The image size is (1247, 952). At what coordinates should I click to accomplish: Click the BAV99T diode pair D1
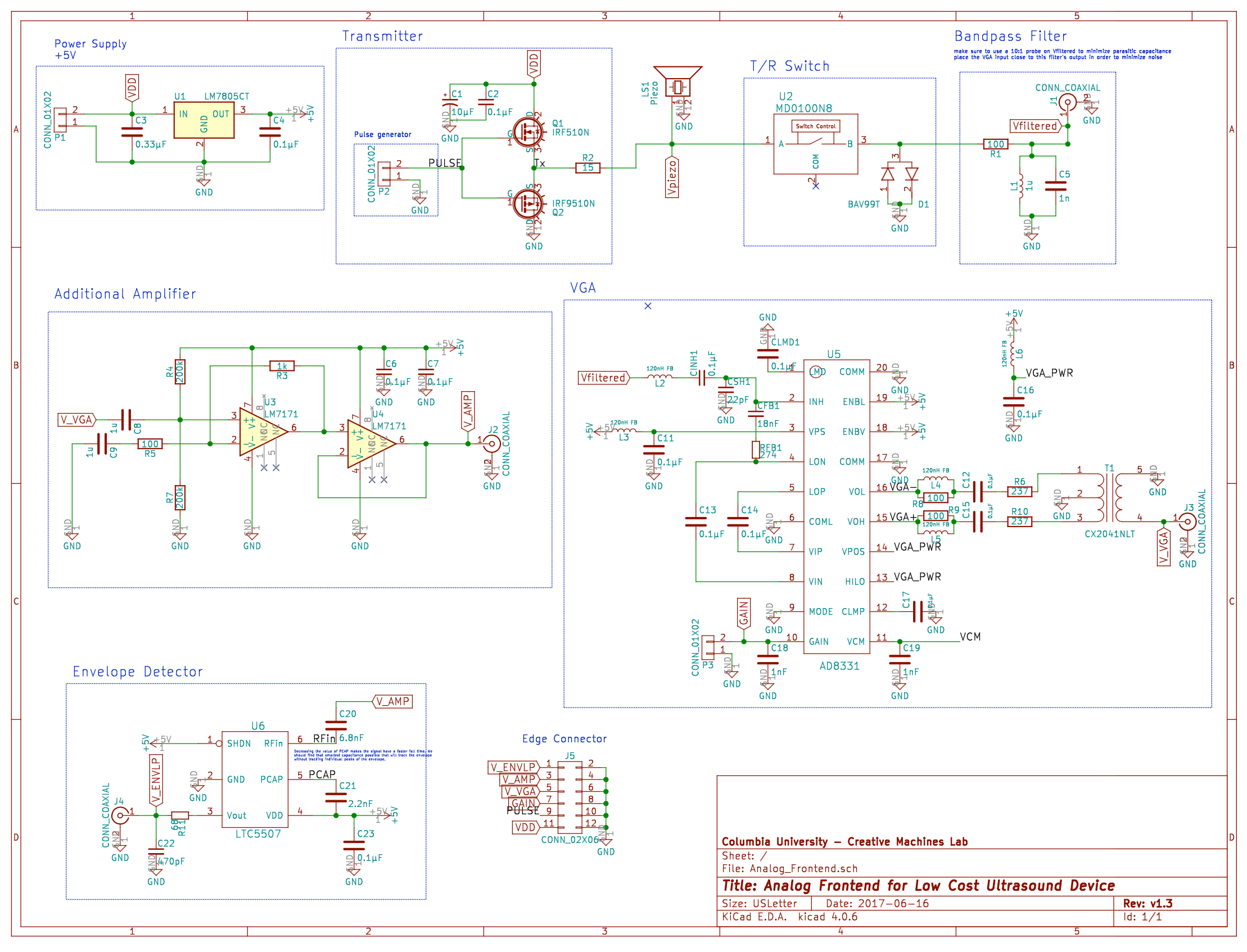(900, 174)
